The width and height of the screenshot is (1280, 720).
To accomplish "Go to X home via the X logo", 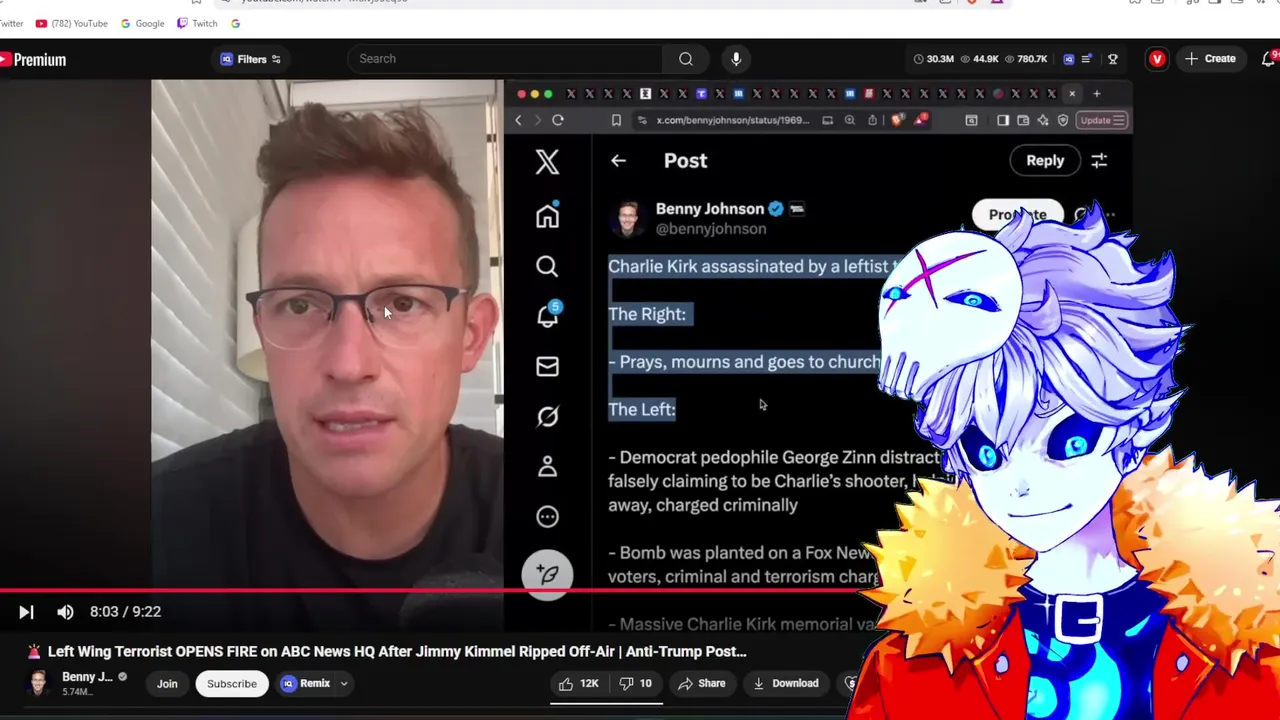I will (x=547, y=162).
